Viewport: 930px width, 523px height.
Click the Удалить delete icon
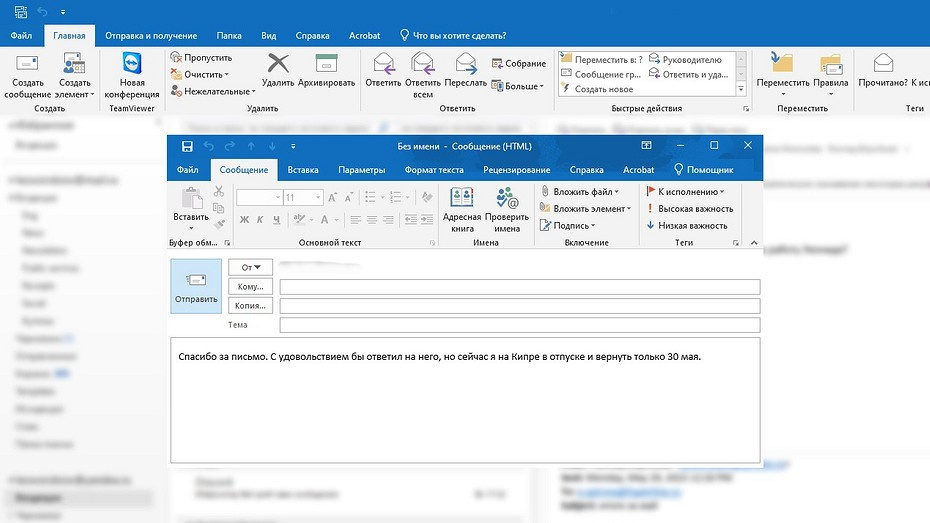tap(277, 70)
